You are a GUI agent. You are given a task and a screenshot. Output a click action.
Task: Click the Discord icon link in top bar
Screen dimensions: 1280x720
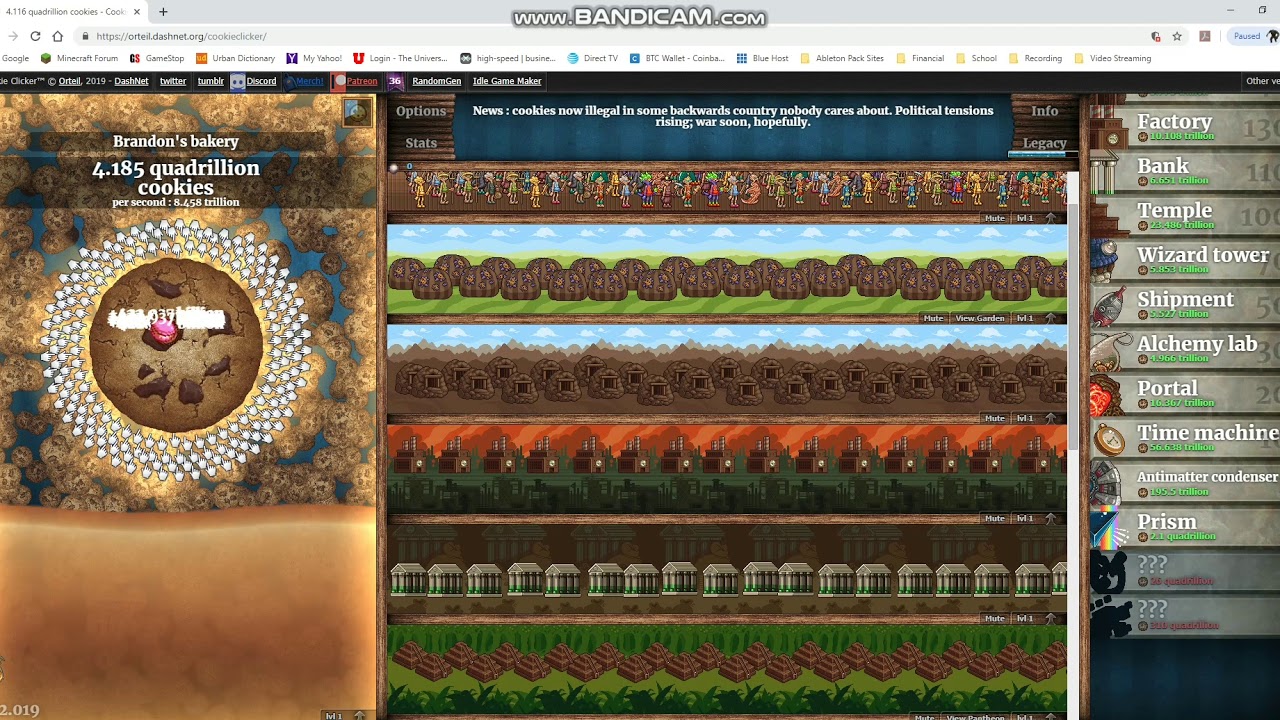(x=238, y=81)
